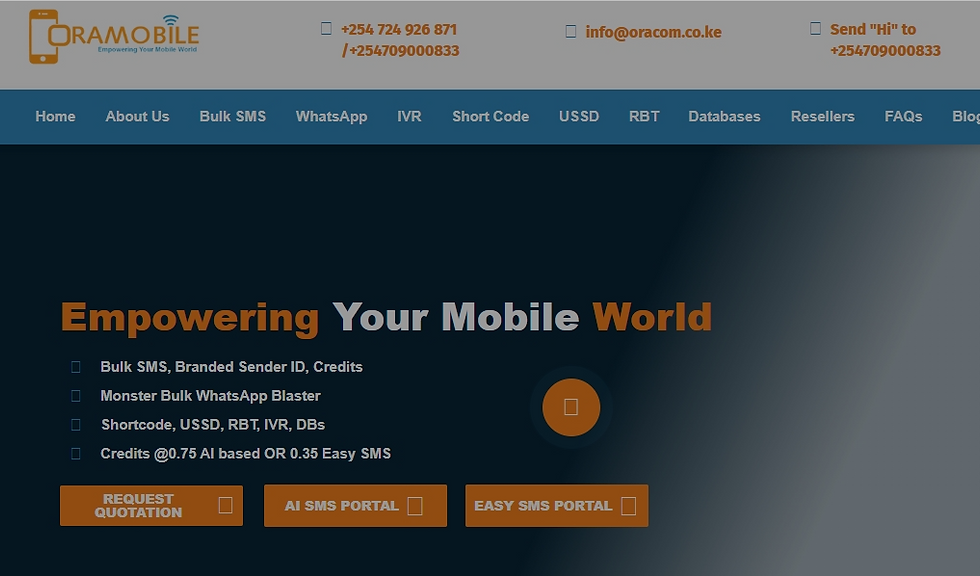Click the text Bulk SMS, Branded Sender ID, Credits
The image size is (980, 576).
pyautogui.click(x=231, y=367)
